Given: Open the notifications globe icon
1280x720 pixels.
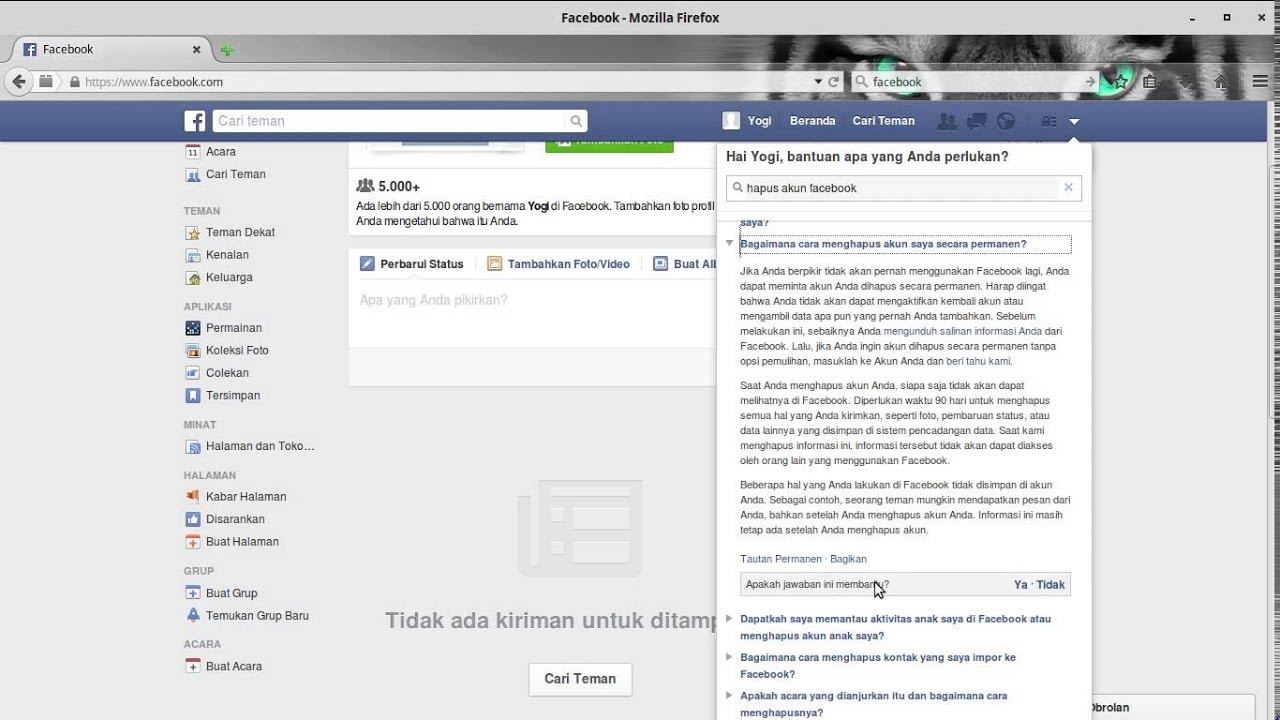Looking at the screenshot, I should 1006,121.
